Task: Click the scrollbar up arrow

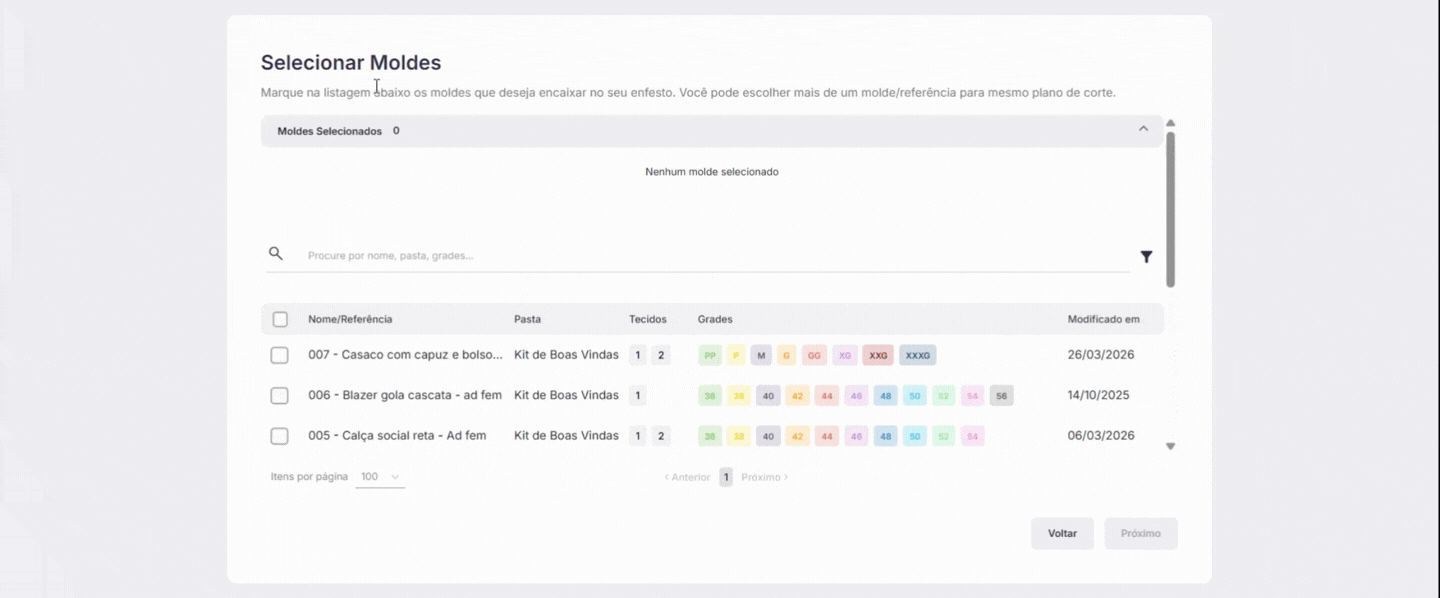Action: click(x=1170, y=123)
